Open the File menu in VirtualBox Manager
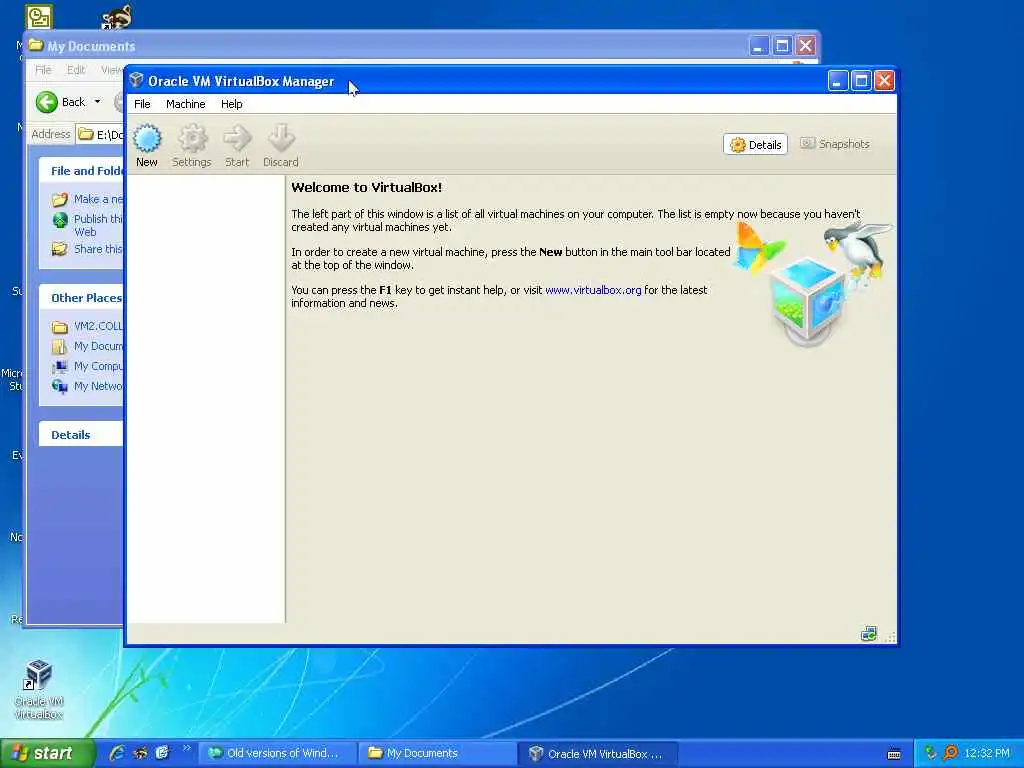This screenshot has height=768, width=1024. point(142,104)
